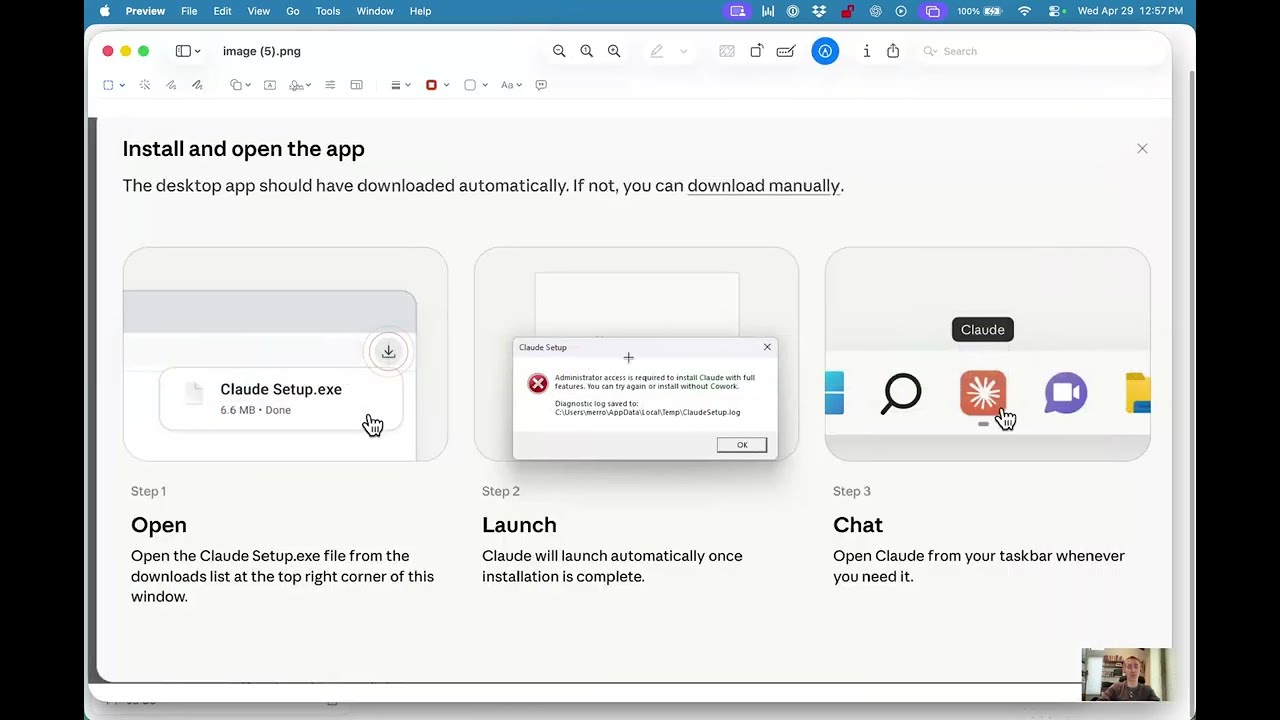Click the battery status icon
Screen dimensions: 1280x720
pyautogui.click(x=993, y=11)
